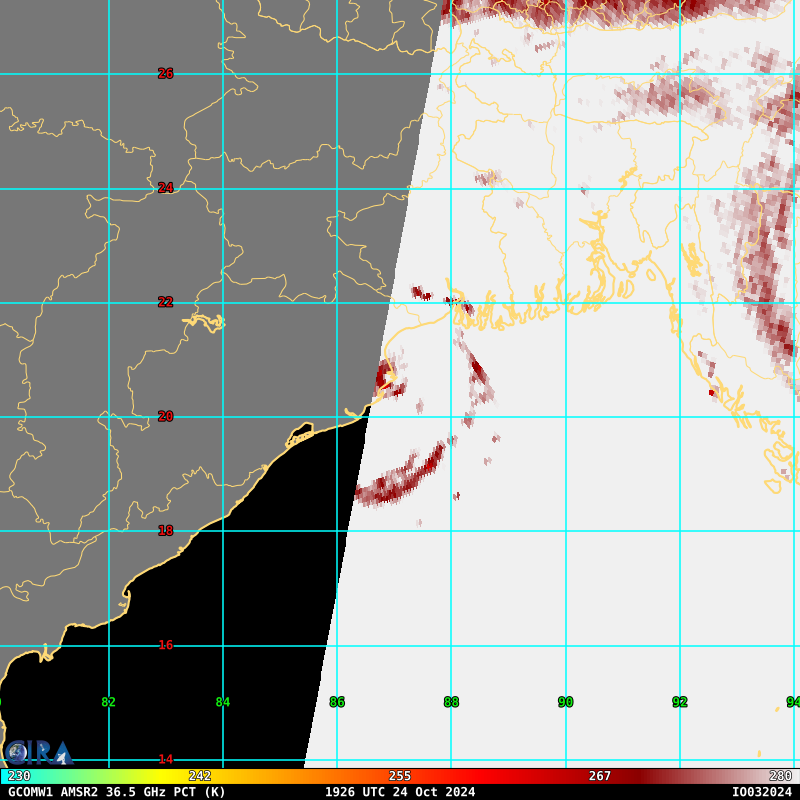The width and height of the screenshot is (800, 800).
Task: Select the red 24 latitude label
Action: tap(165, 188)
